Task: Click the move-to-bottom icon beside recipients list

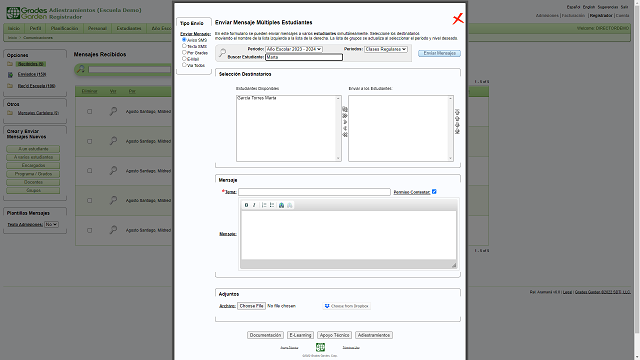Action: (457, 131)
